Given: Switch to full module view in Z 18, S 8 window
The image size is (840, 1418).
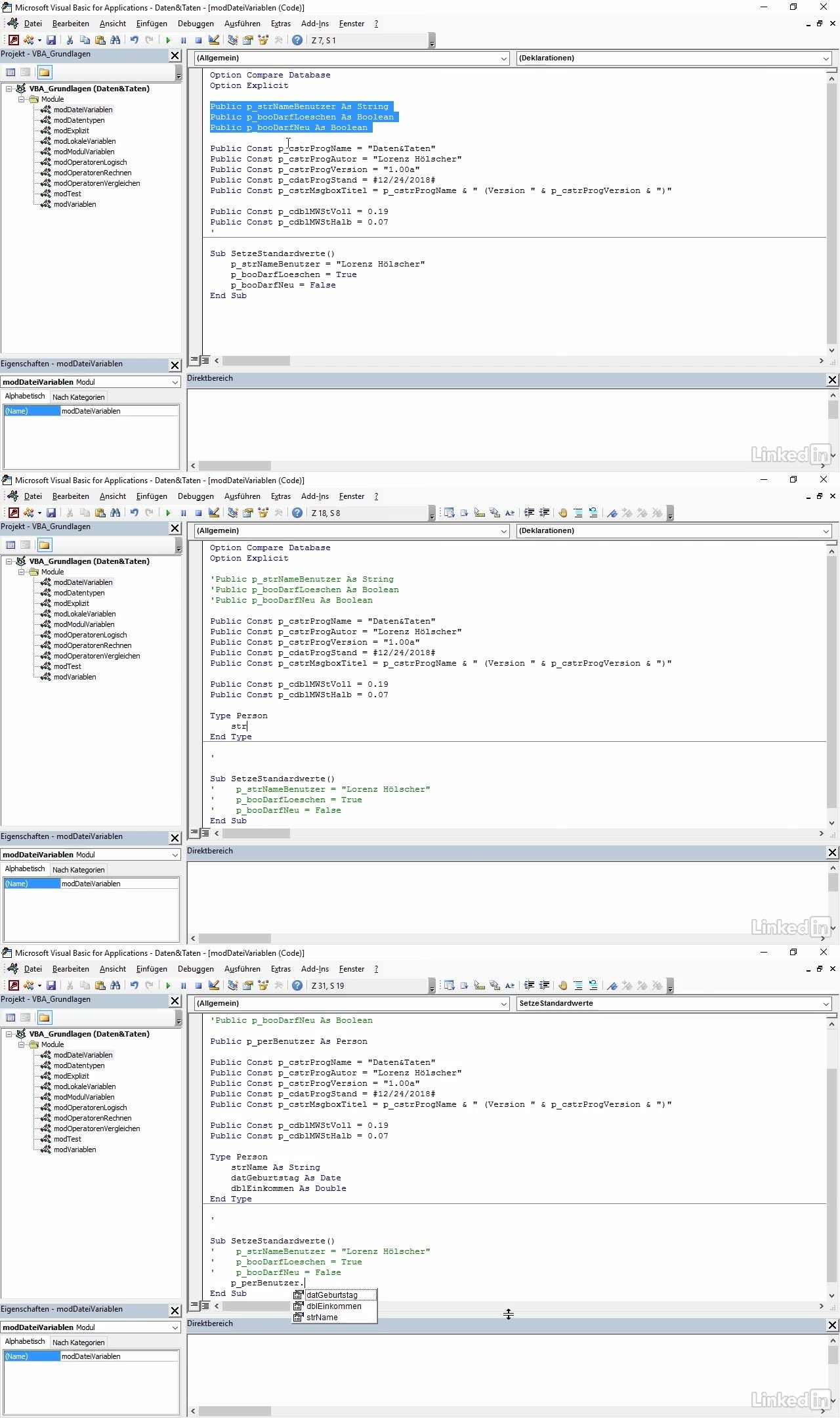Looking at the screenshot, I should click(x=205, y=833).
